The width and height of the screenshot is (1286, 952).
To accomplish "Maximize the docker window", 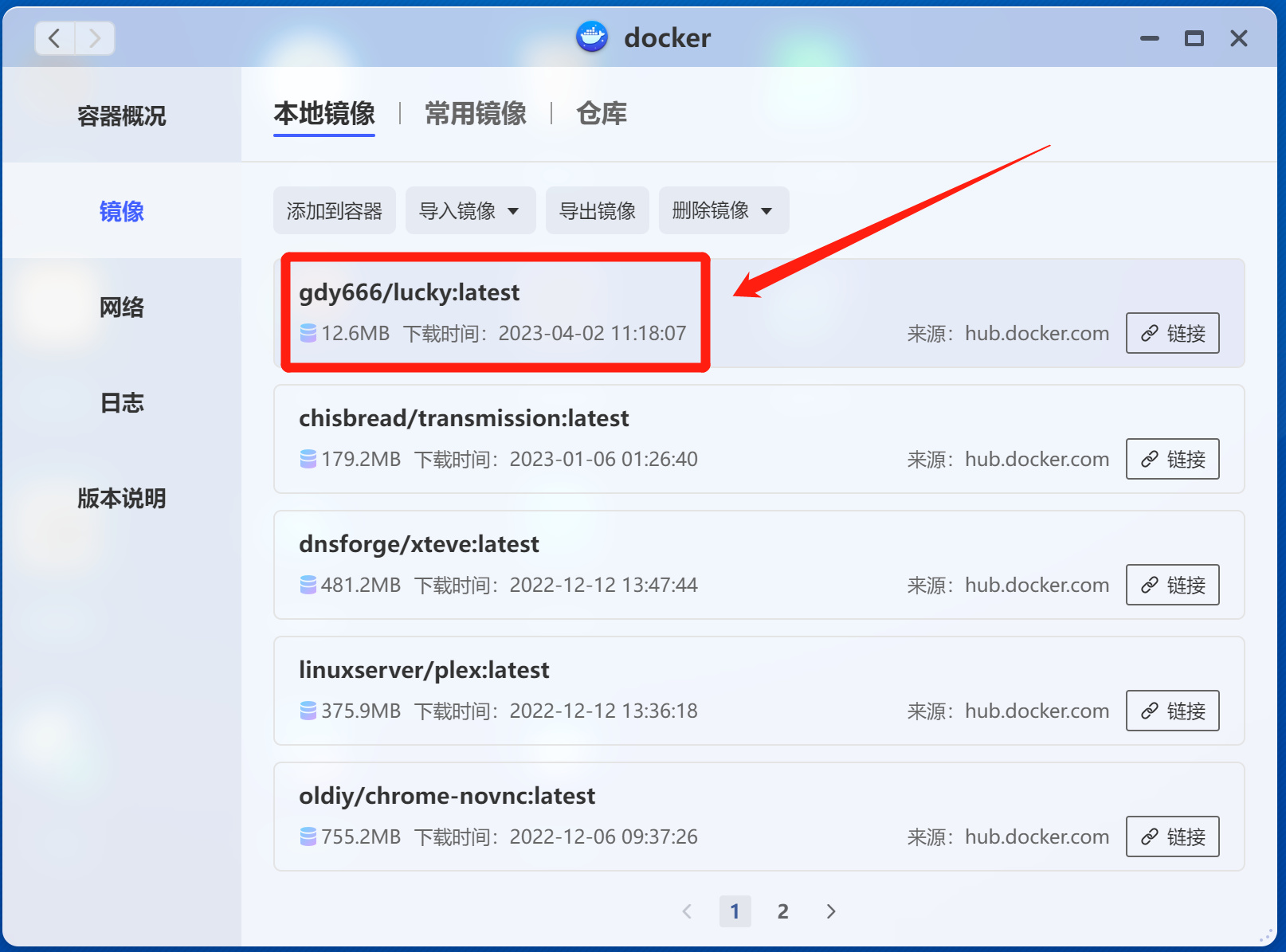I will click(x=1194, y=38).
